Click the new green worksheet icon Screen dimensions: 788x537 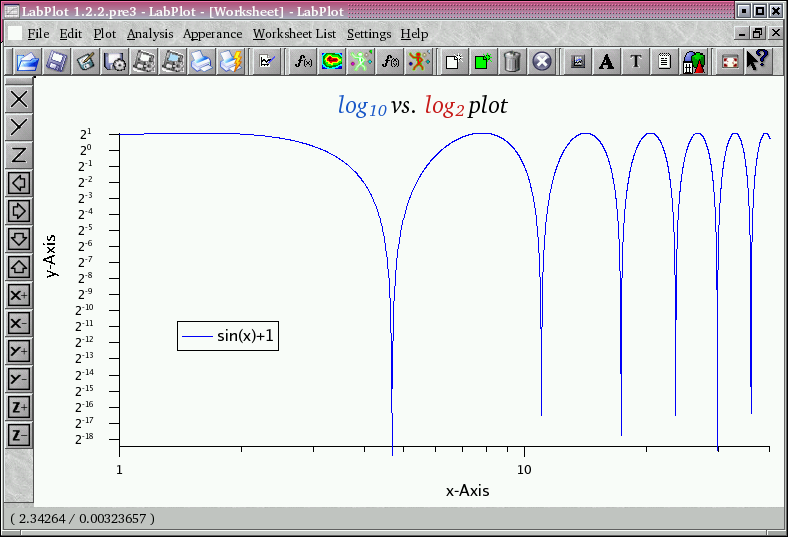coord(483,62)
